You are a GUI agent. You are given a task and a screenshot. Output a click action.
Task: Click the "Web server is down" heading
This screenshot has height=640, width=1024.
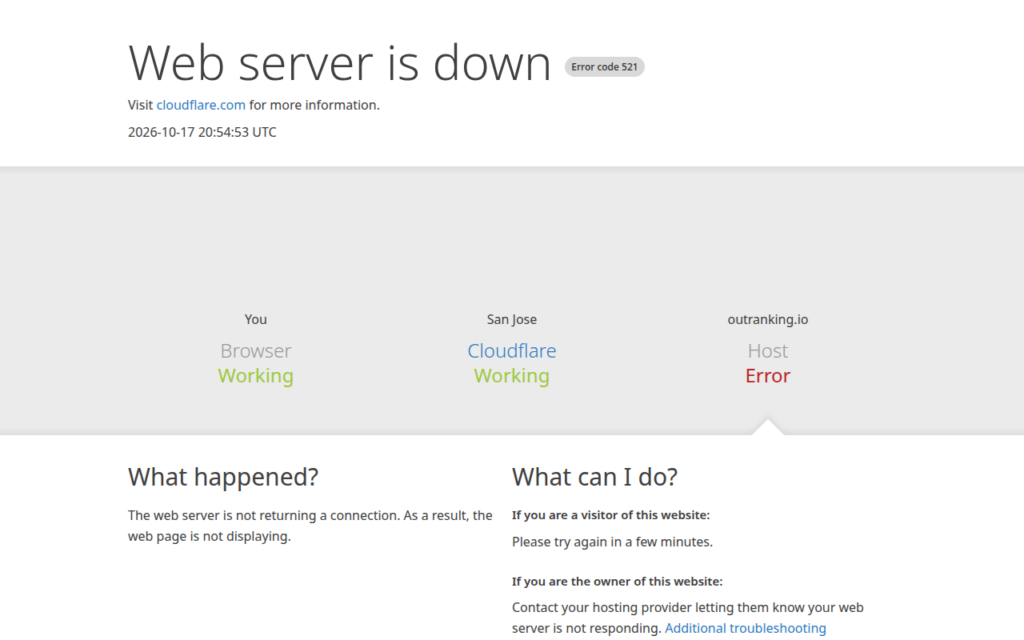pos(340,63)
